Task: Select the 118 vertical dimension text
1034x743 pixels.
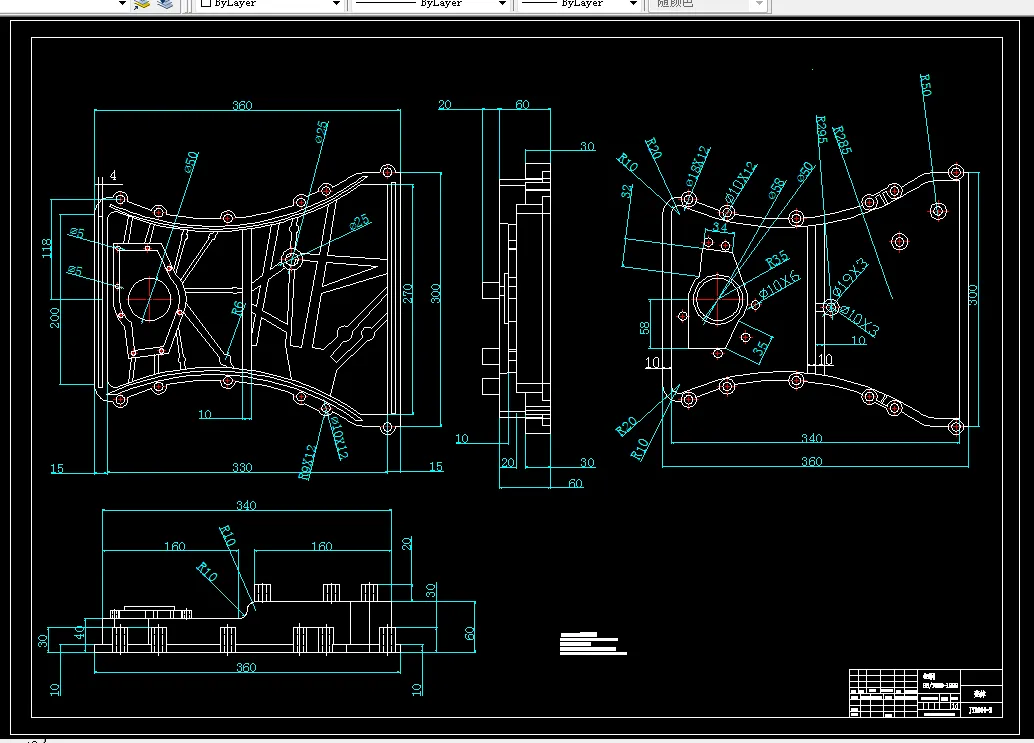Action: tap(46, 248)
